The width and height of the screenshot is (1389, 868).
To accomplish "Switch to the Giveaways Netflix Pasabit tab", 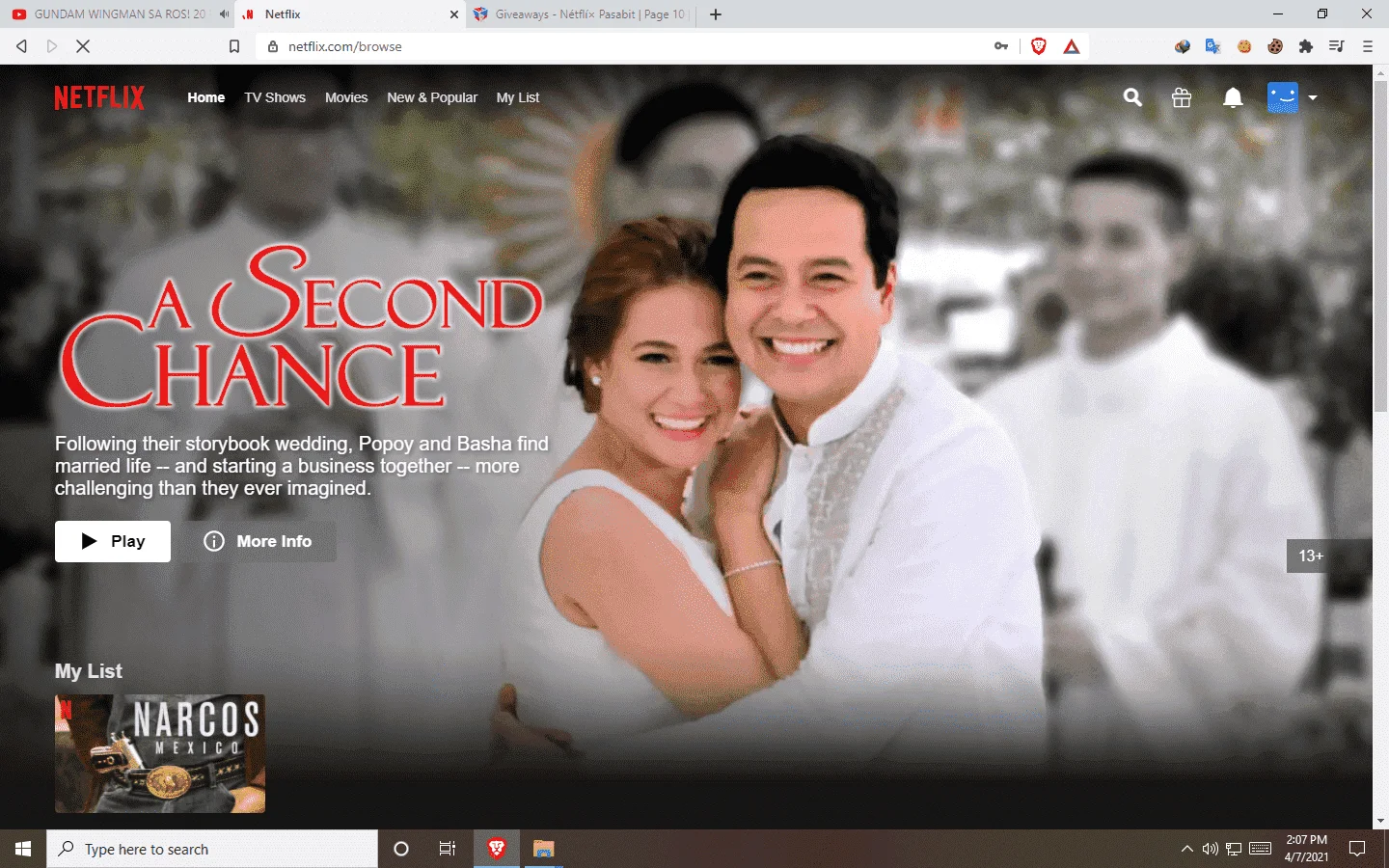I will [x=579, y=14].
